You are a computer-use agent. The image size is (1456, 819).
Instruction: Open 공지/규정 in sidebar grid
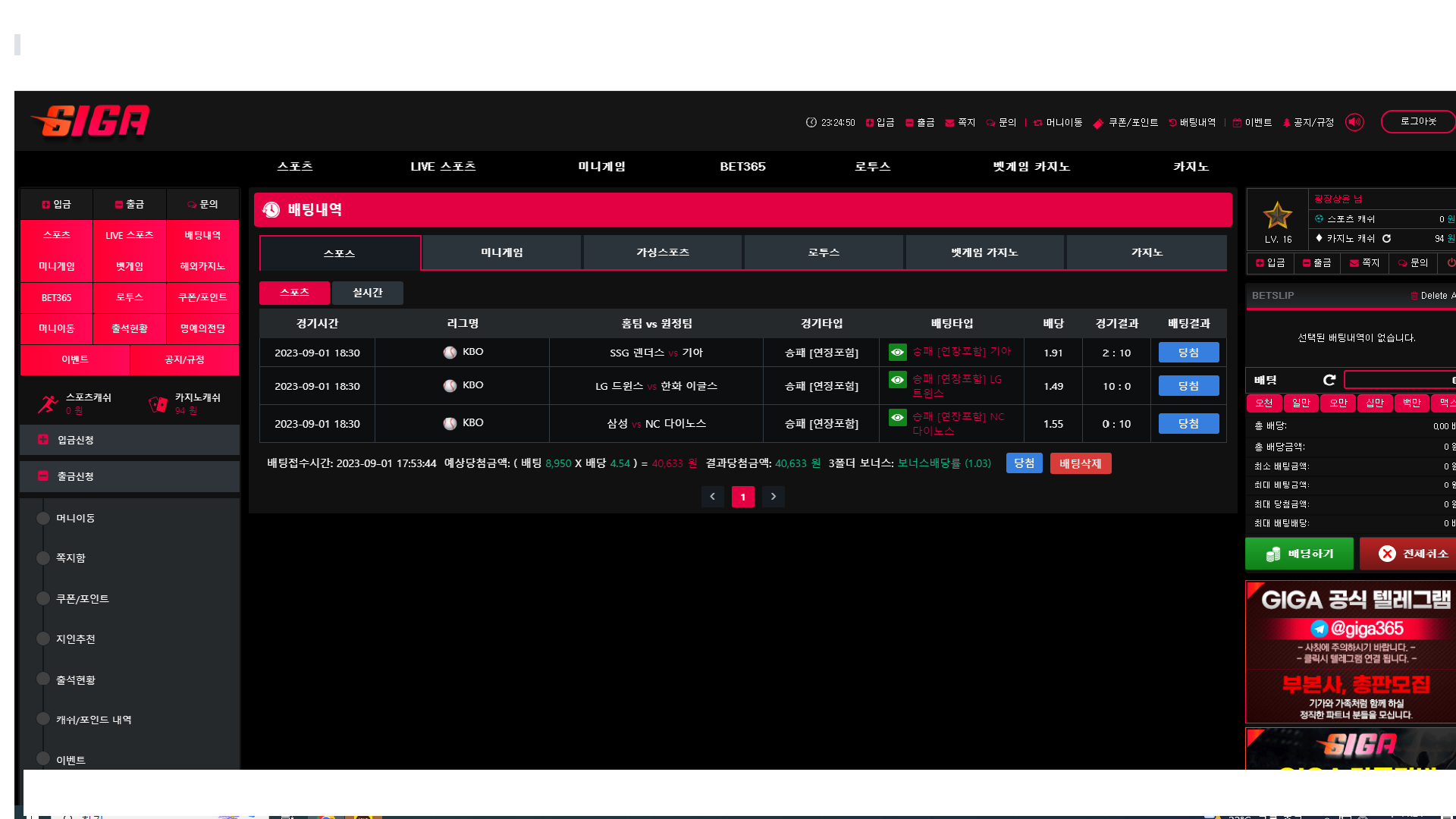click(x=184, y=359)
